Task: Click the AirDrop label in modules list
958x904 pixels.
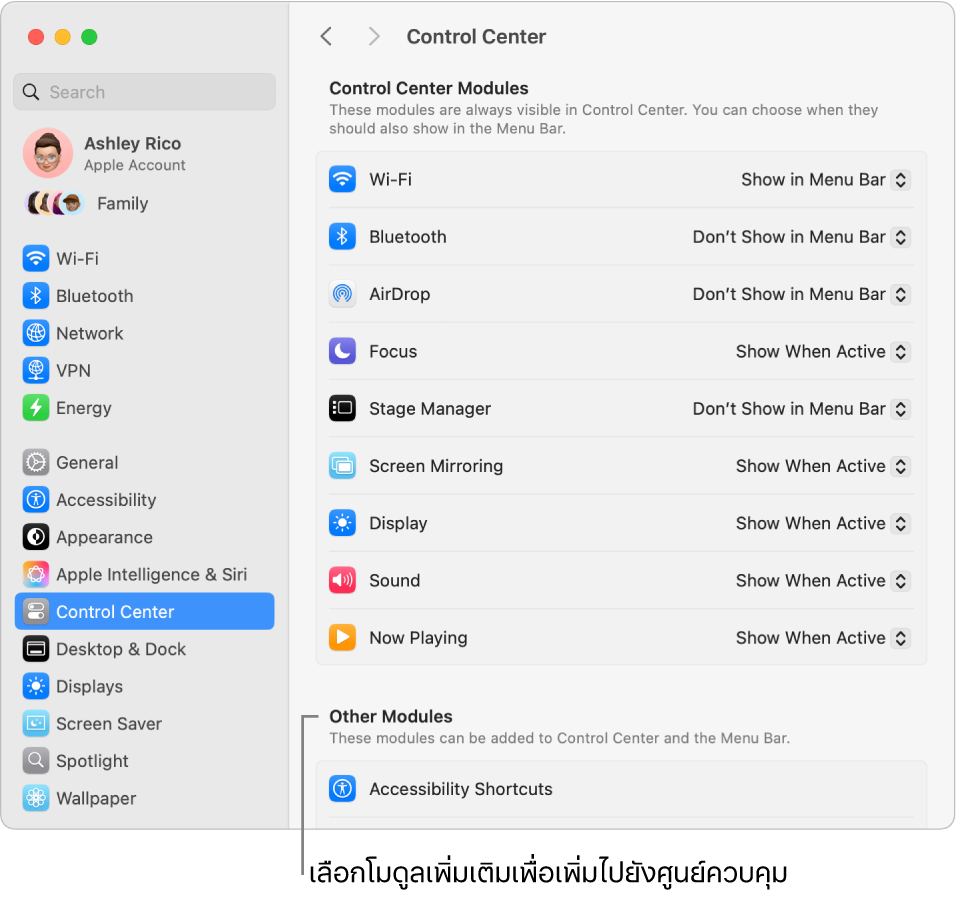Action: 400,294
